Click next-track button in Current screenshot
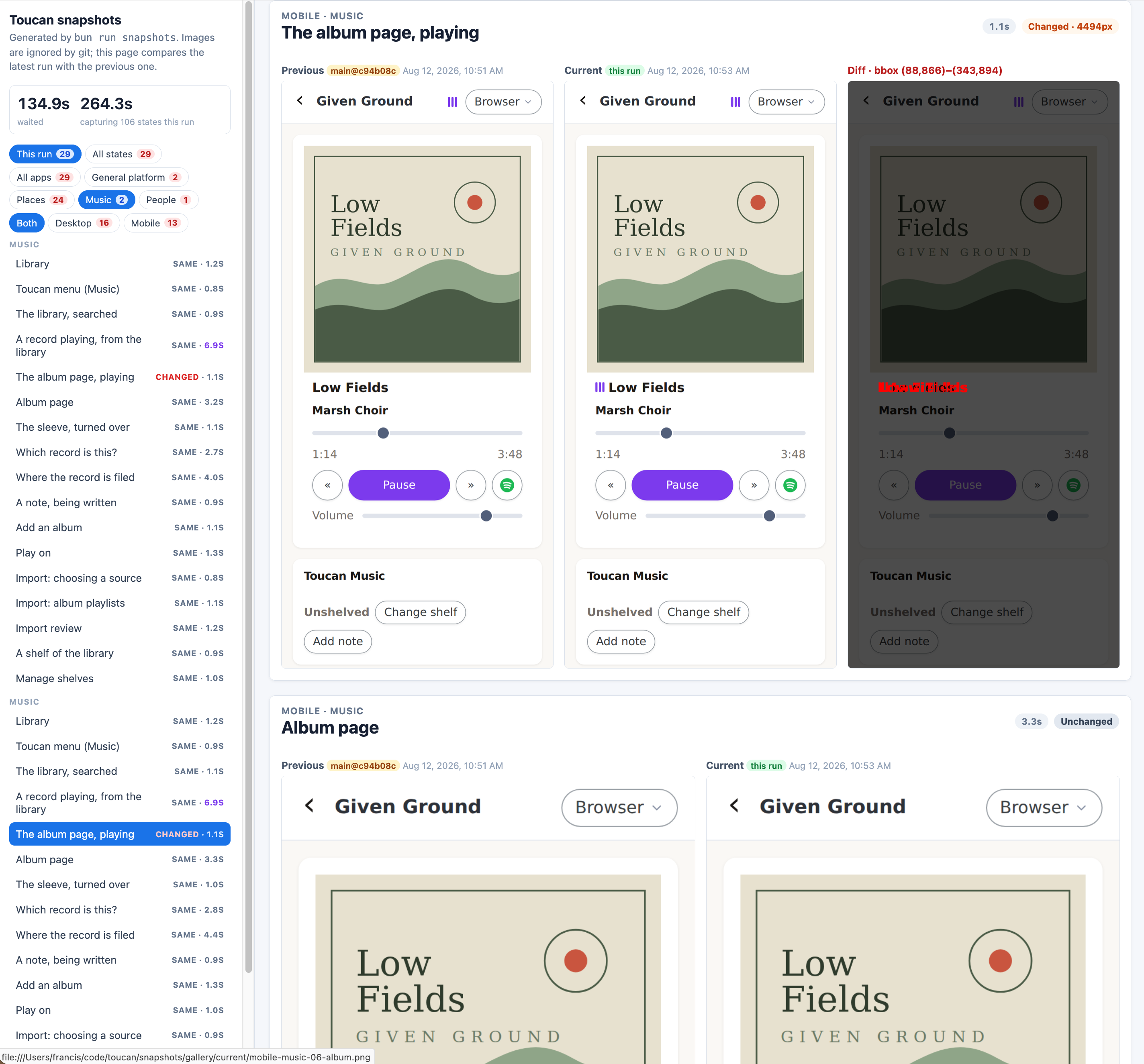This screenshot has width=1144, height=1064. 754,485
